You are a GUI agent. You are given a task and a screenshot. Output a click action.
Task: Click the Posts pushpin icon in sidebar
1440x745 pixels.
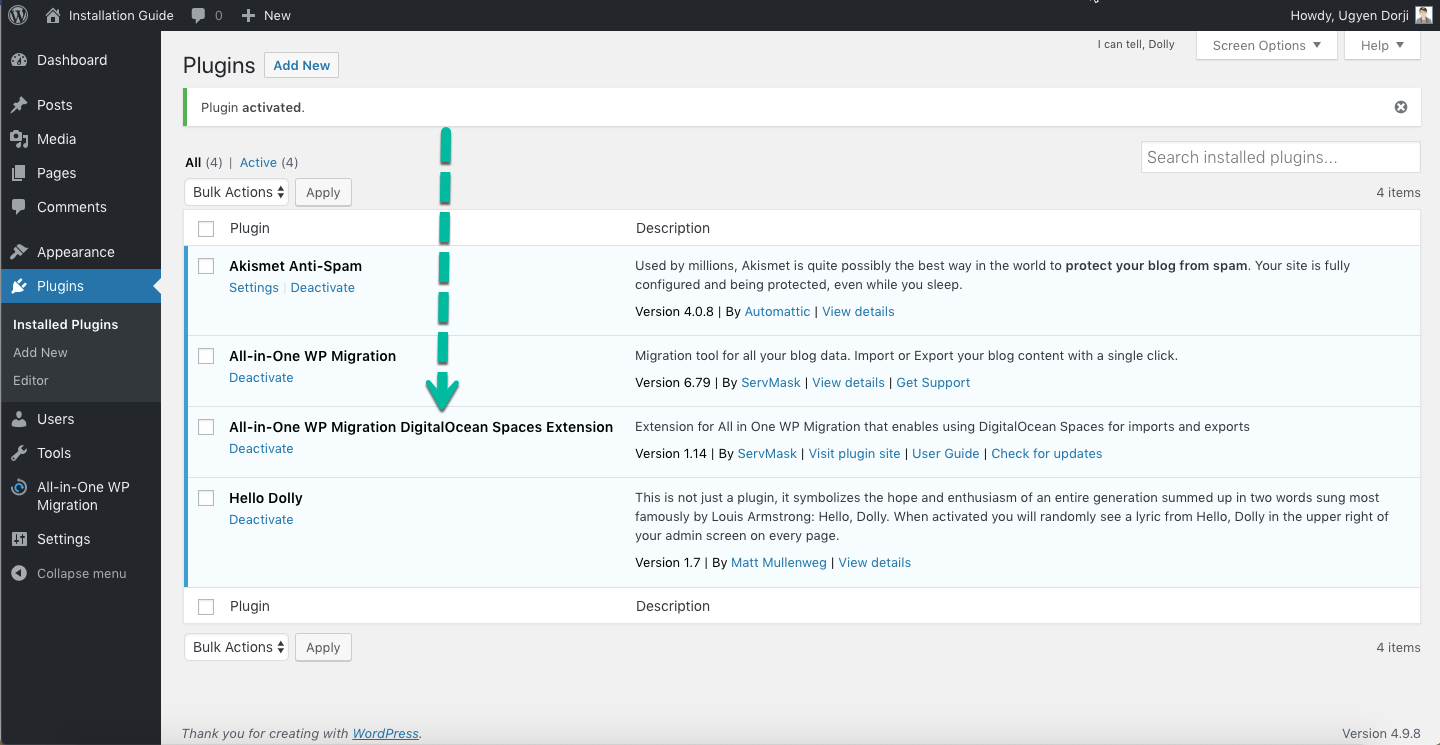19,105
